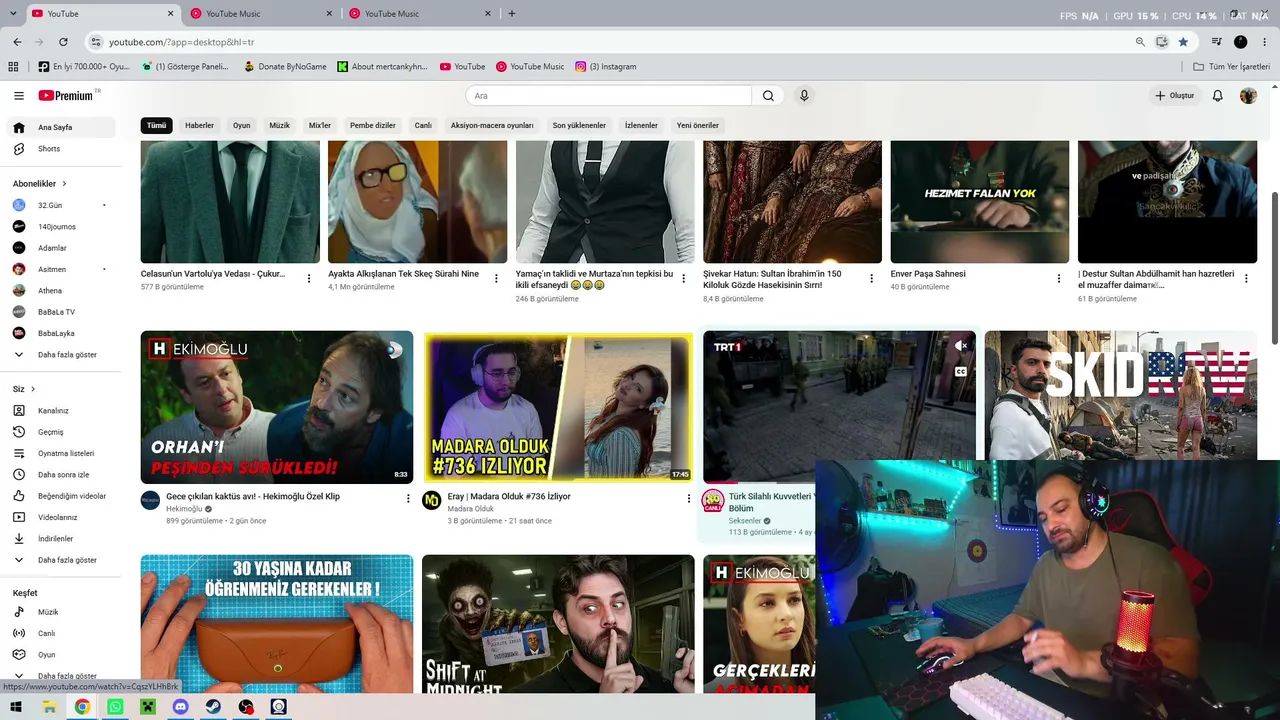Open Chrome apps grid in the bookmarks bar
The image size is (1280, 720).
13,67
